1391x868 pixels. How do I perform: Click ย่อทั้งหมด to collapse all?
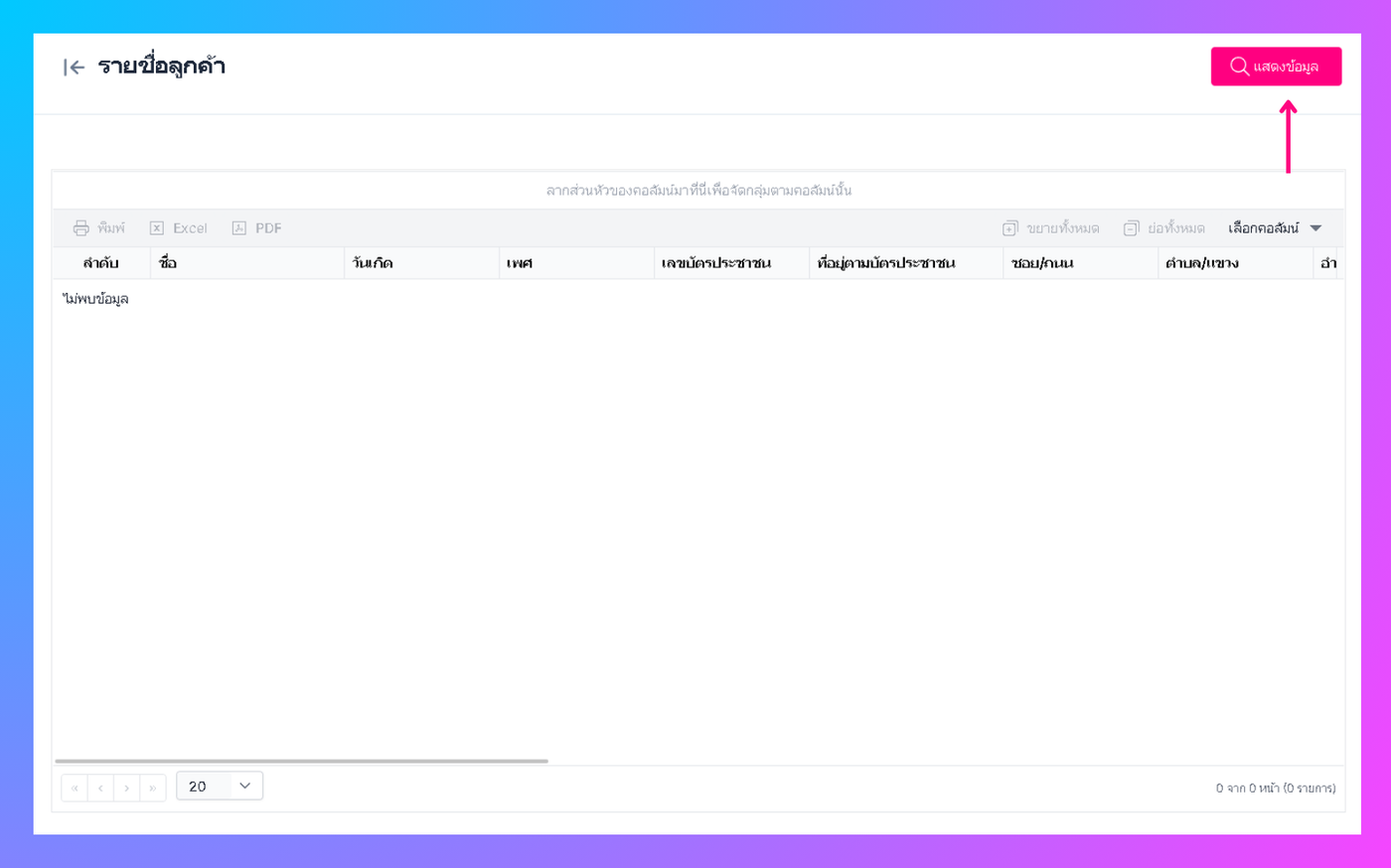[x=1164, y=228]
